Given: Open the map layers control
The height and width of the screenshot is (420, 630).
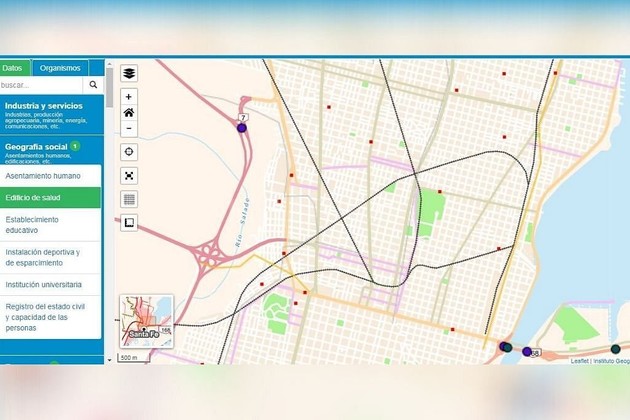Looking at the screenshot, I should coord(129,73).
